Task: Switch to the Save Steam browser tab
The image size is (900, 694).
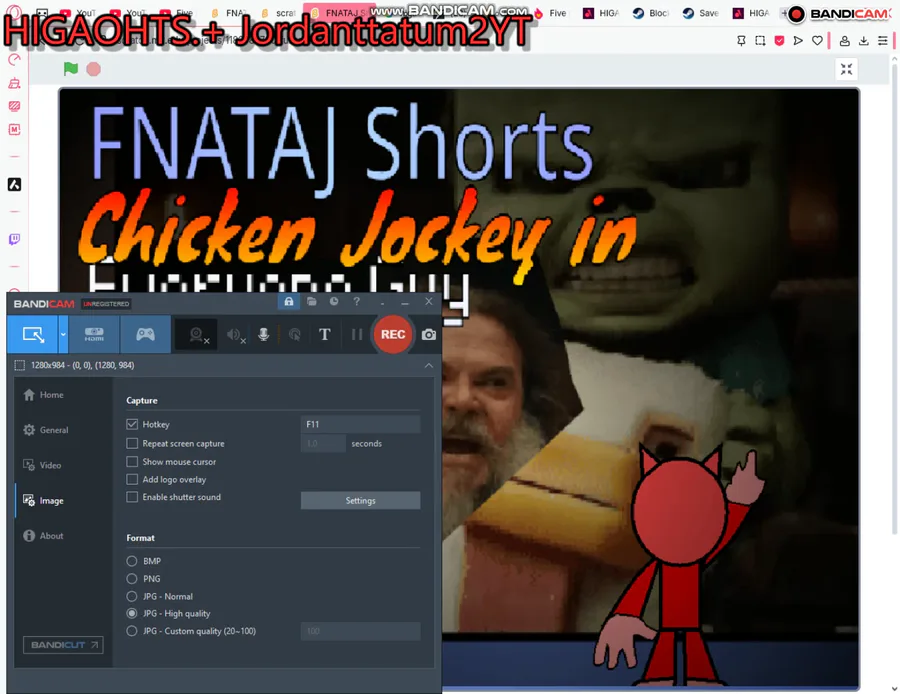Action: [701, 13]
